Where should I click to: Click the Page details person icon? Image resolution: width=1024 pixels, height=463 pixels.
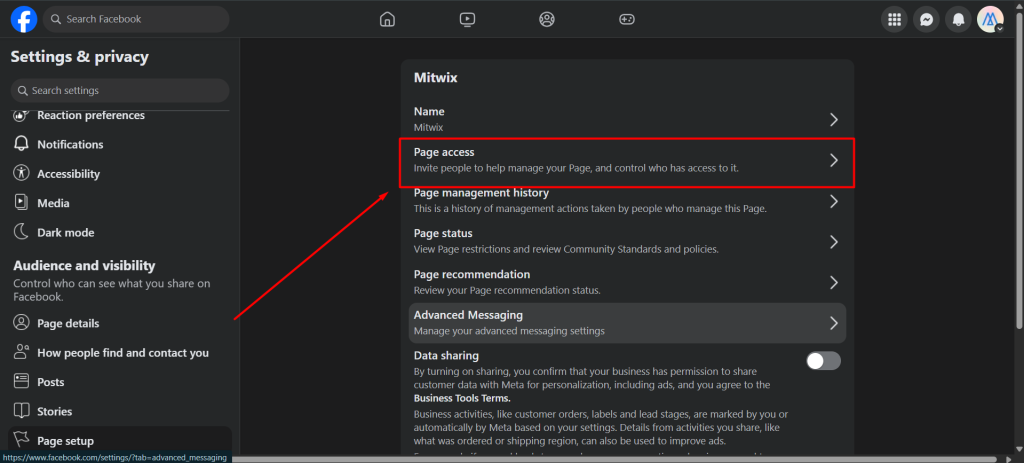tap(22, 323)
